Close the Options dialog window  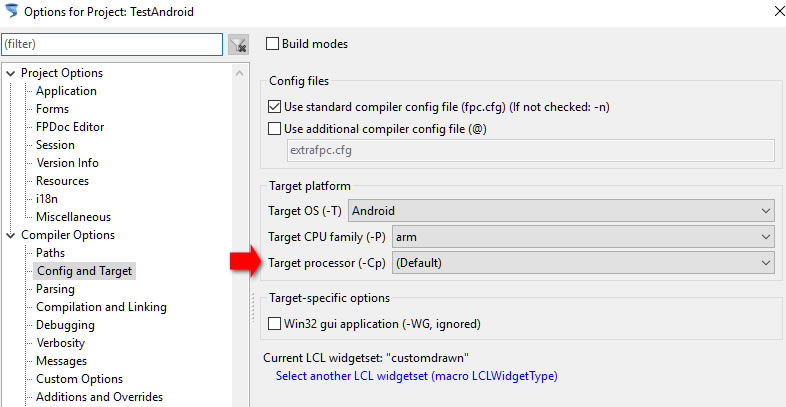[x=779, y=11]
